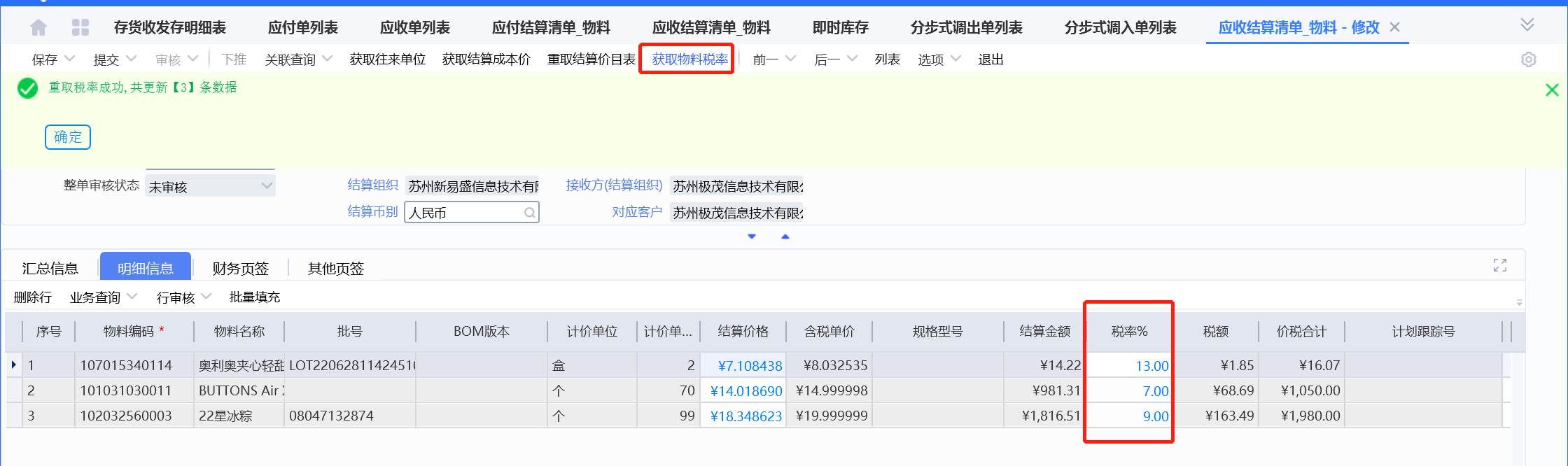Go to the home page icon
This screenshot has height=466, width=1568.
point(38,27)
